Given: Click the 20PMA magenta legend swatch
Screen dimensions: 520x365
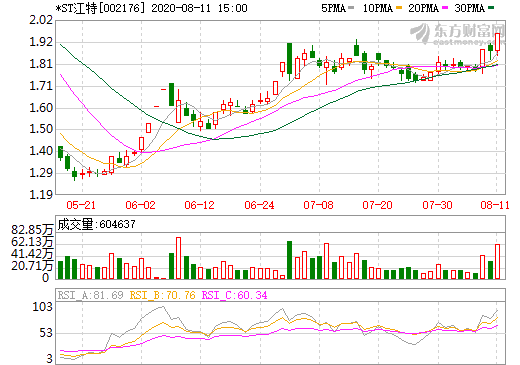Looking at the screenshot, I should [445, 7].
